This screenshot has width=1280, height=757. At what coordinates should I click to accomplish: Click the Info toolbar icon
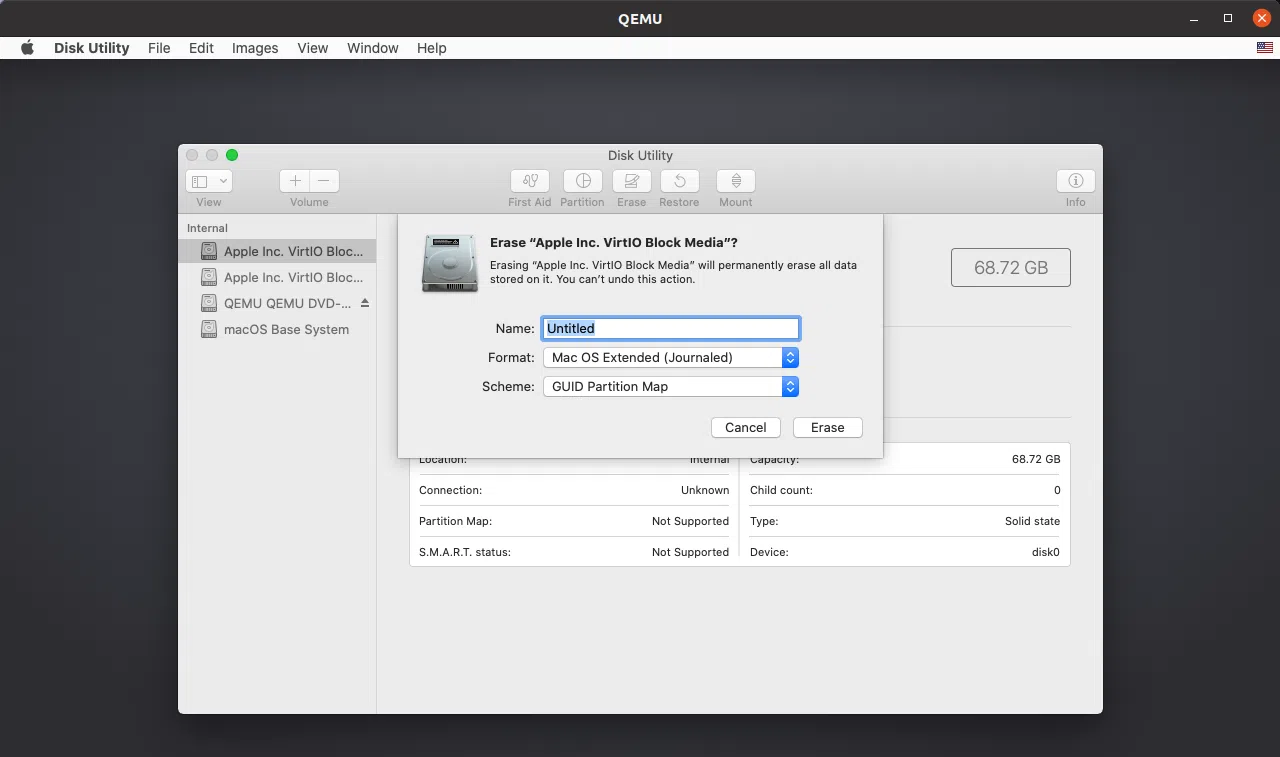tap(1076, 181)
